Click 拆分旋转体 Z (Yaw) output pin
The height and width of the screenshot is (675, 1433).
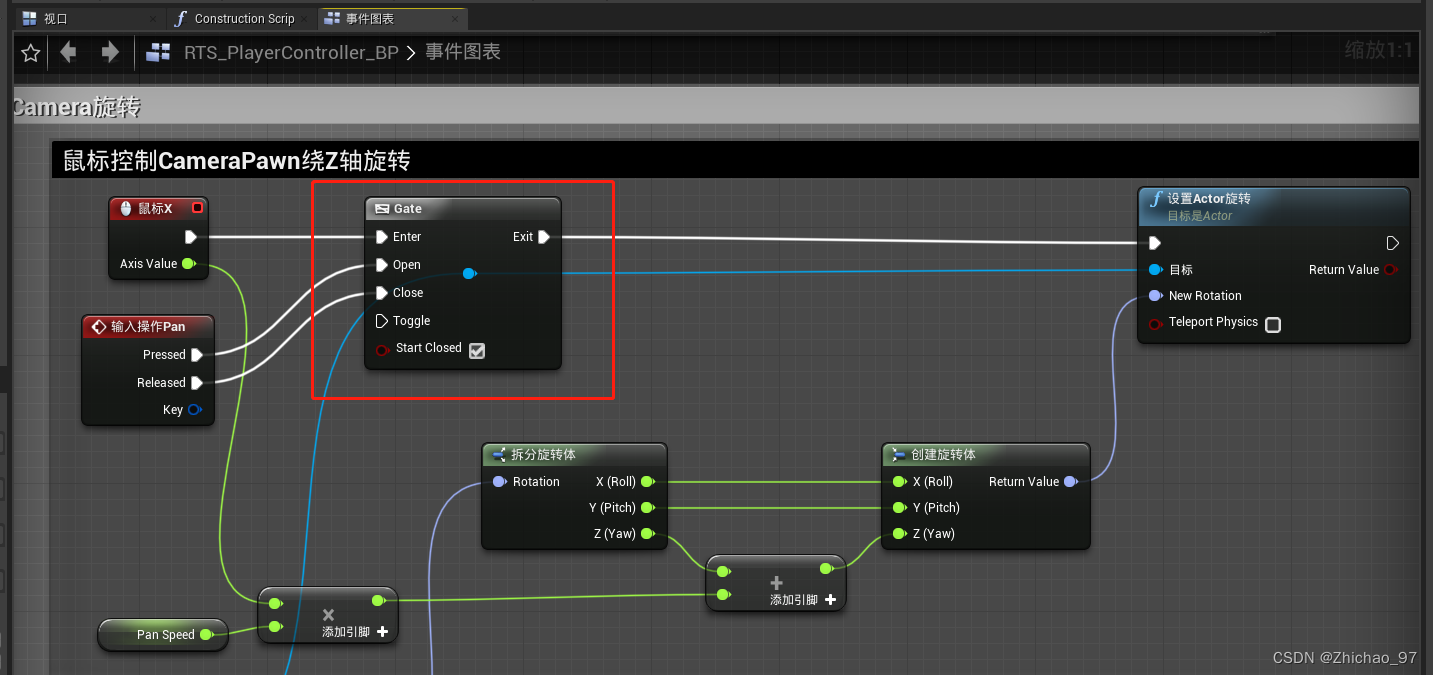pyautogui.click(x=648, y=534)
